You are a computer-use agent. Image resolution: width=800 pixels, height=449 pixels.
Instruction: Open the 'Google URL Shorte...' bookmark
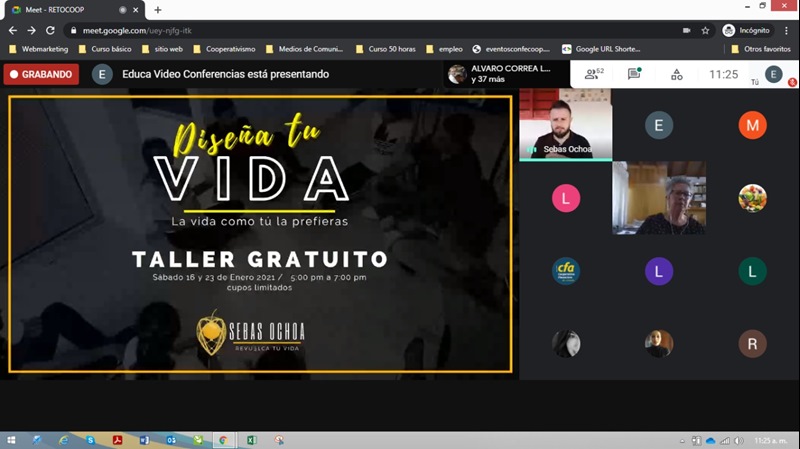tap(601, 49)
